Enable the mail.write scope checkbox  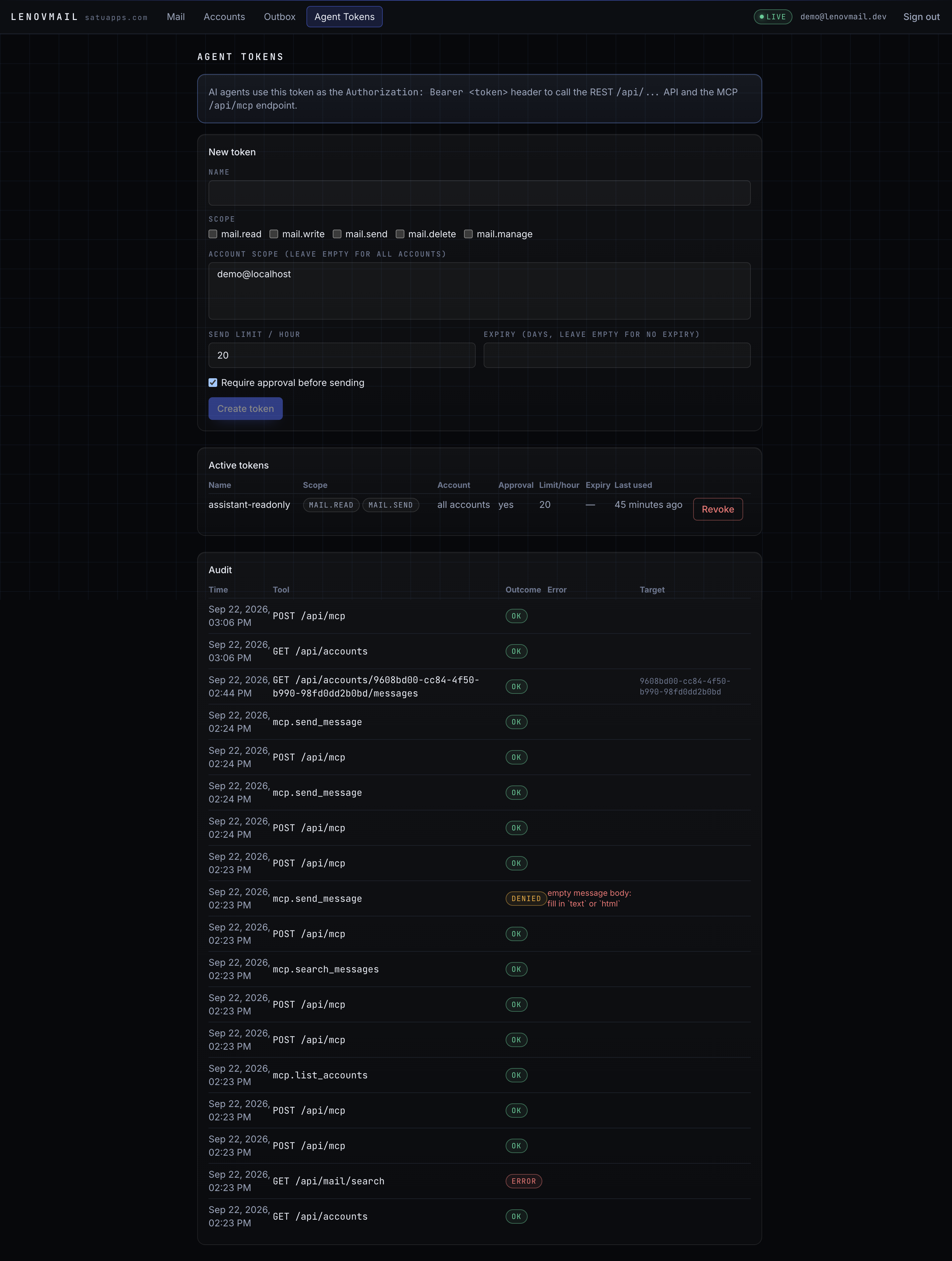(274, 234)
